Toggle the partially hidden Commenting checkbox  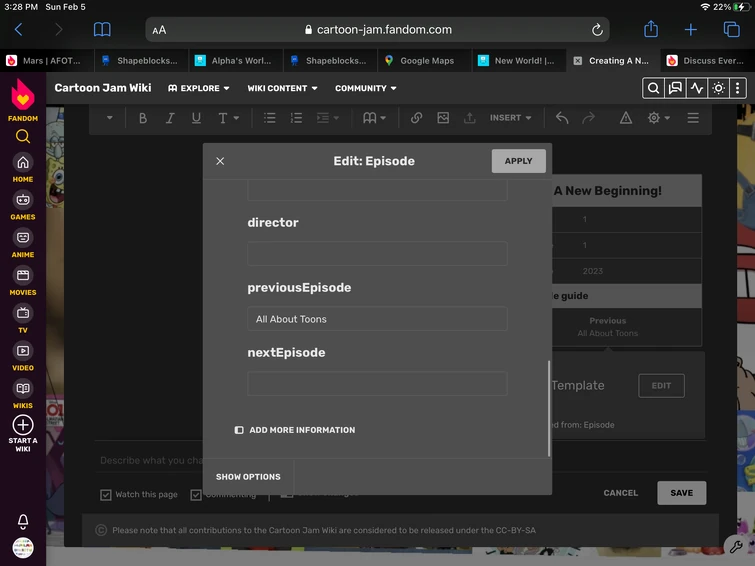[196, 494]
